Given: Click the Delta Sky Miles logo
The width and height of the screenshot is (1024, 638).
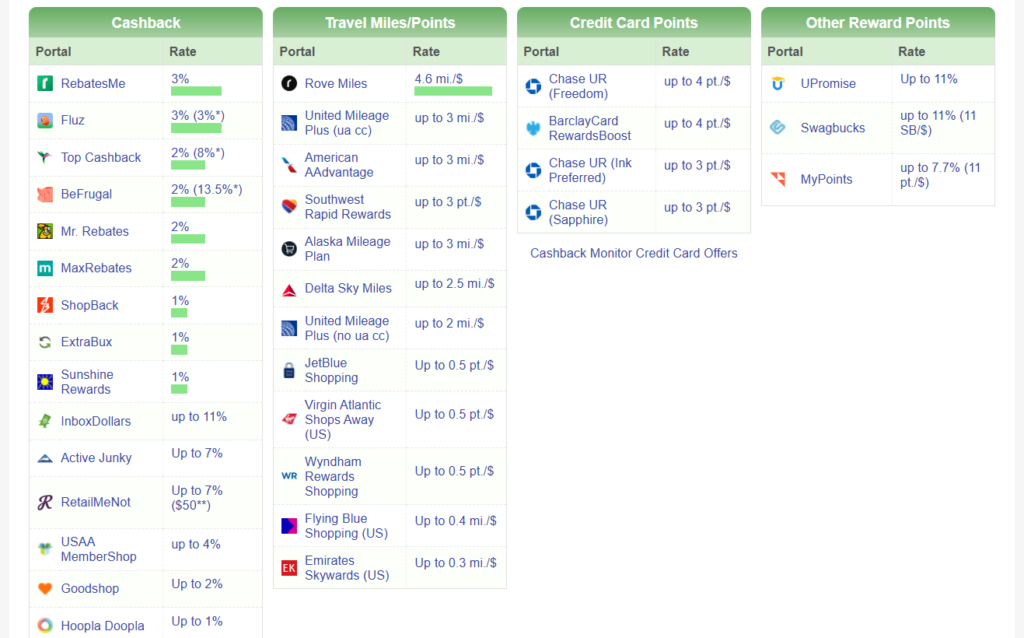Looking at the screenshot, I should point(289,289).
